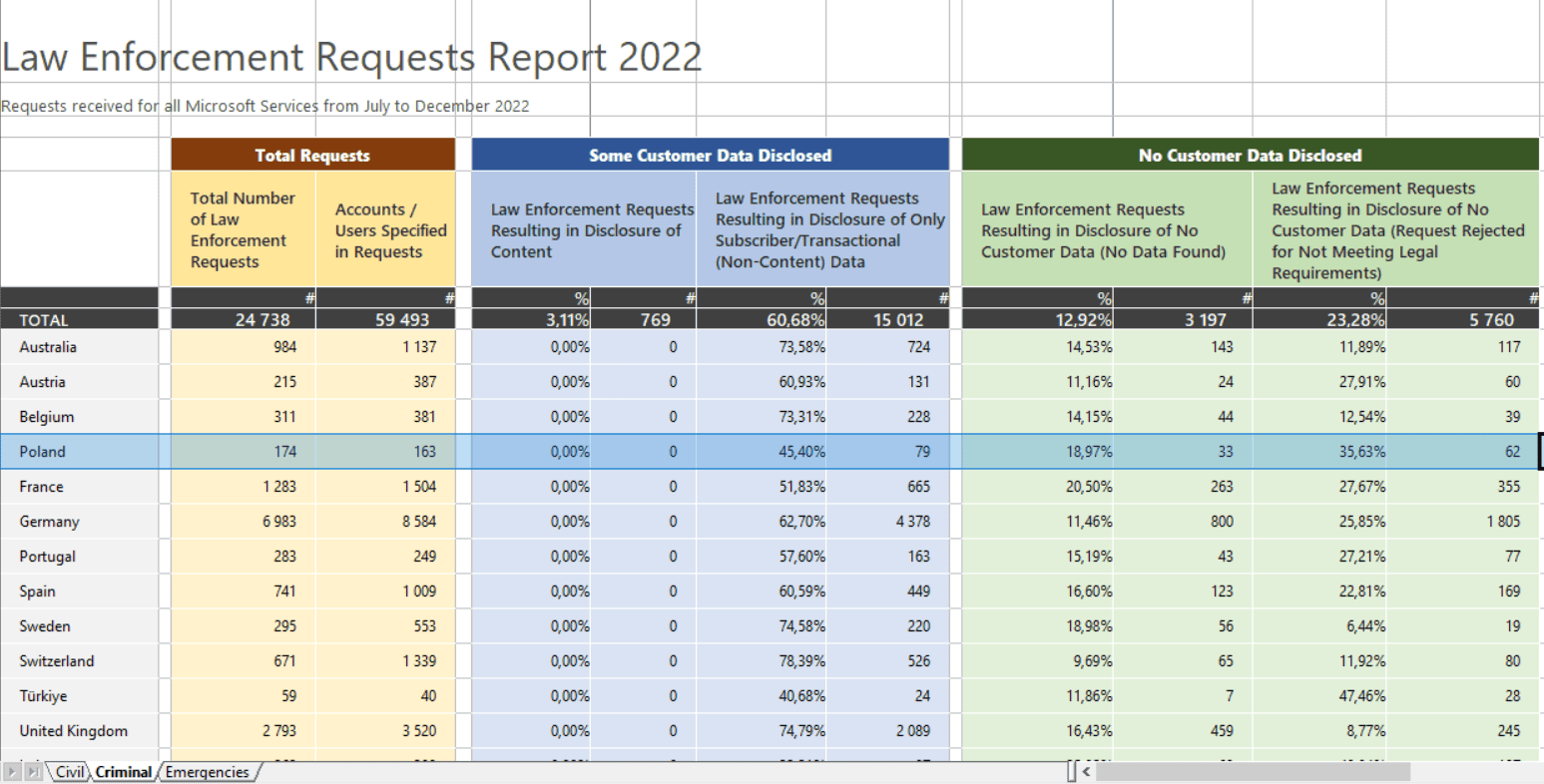The height and width of the screenshot is (784, 1544).
Task: Click the next-sheet navigation arrow
Action: pos(12,772)
